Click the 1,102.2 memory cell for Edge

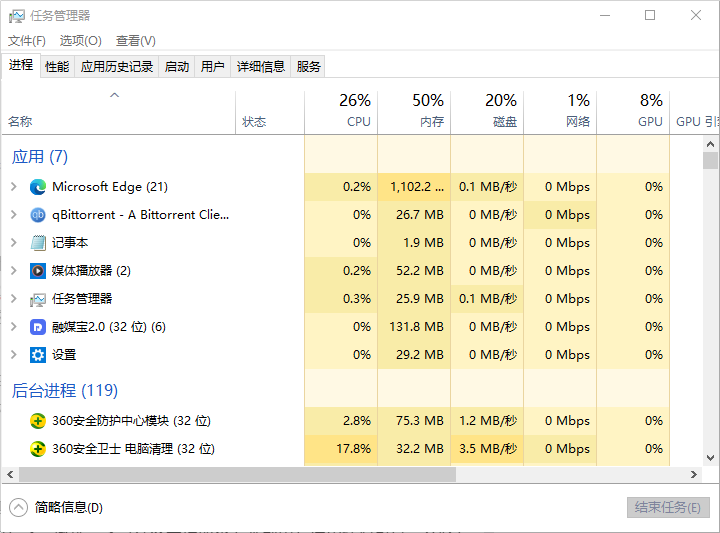[x=414, y=187]
